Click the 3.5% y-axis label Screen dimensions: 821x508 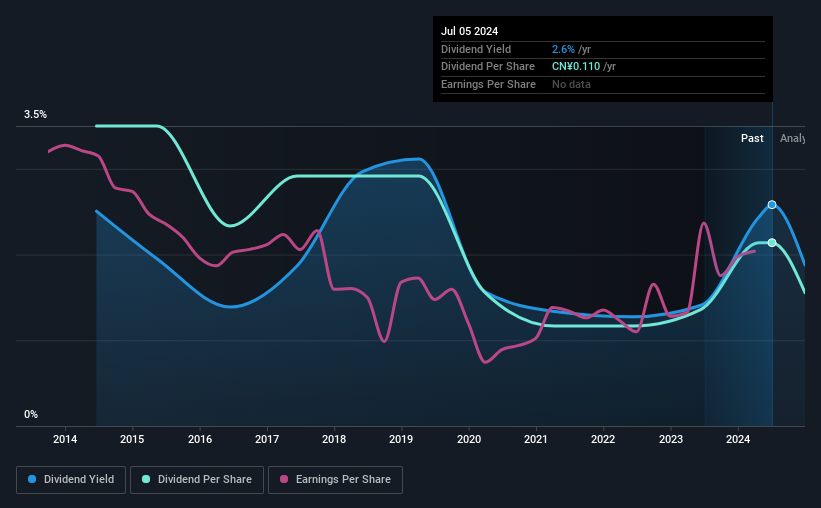pos(36,114)
